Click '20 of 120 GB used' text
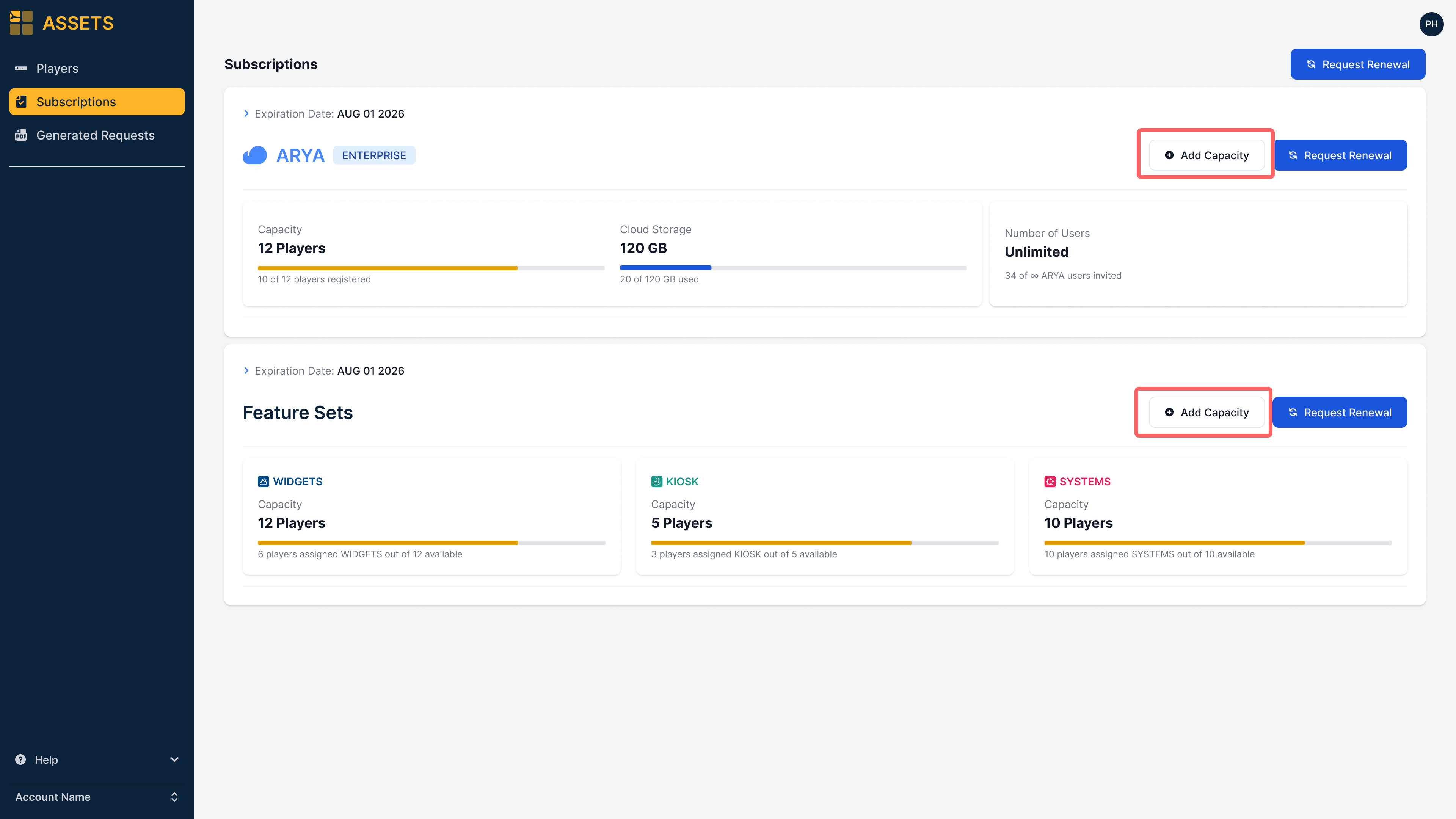Image resolution: width=1456 pixels, height=819 pixels. tap(659, 279)
